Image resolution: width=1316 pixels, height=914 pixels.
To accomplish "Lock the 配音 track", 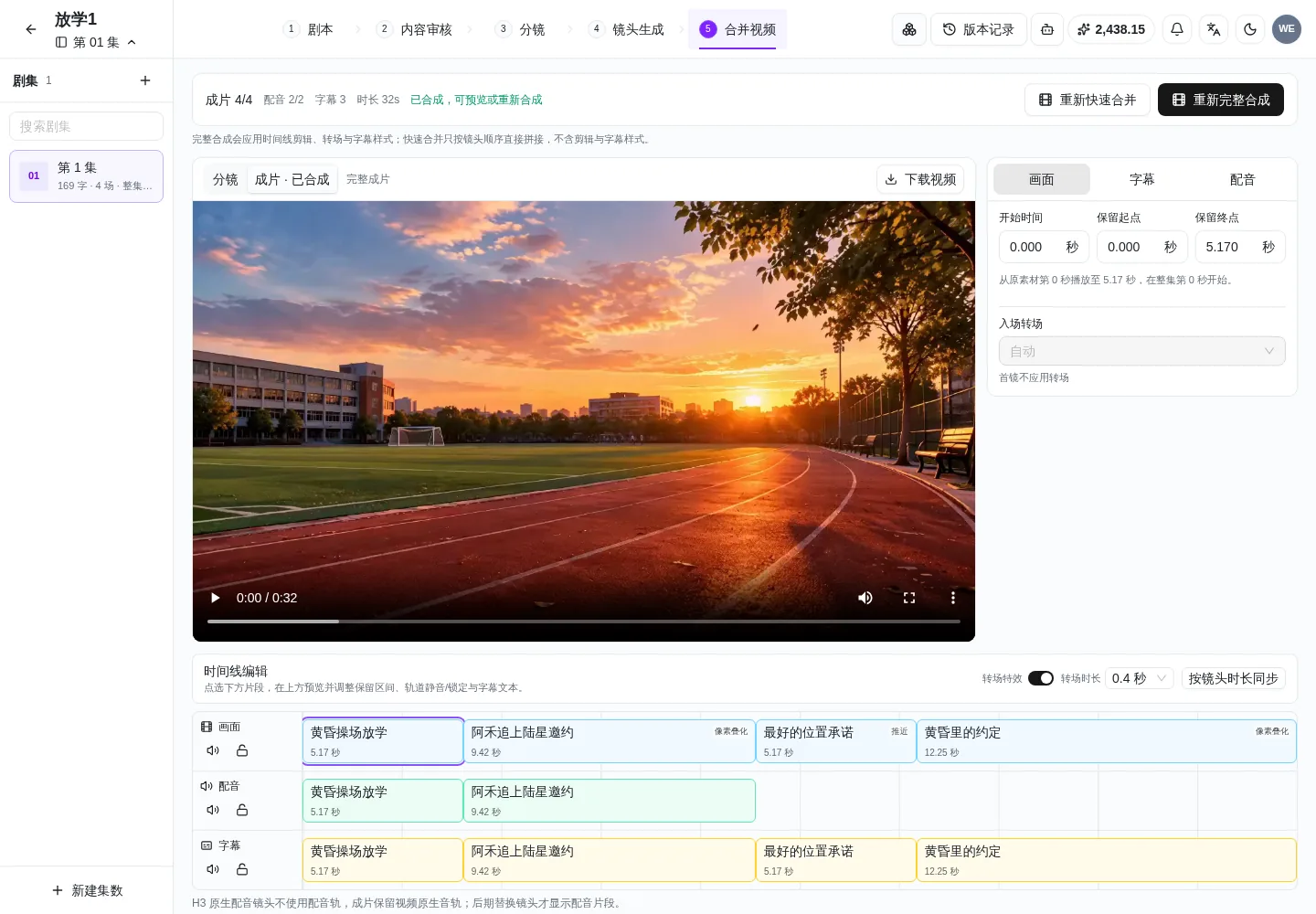I will pos(242,810).
